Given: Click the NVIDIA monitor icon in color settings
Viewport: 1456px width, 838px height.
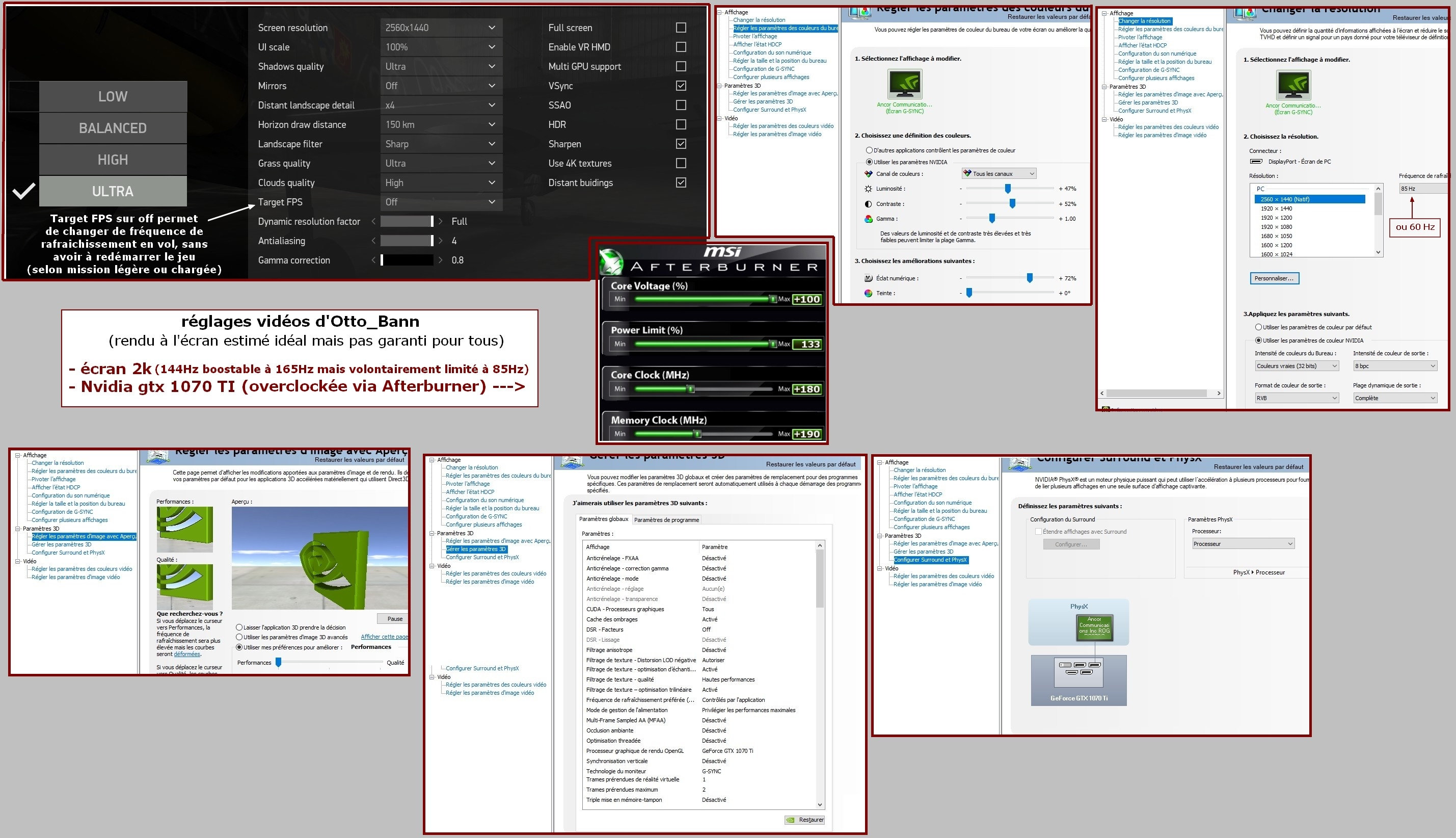Looking at the screenshot, I should pyautogui.click(x=905, y=84).
